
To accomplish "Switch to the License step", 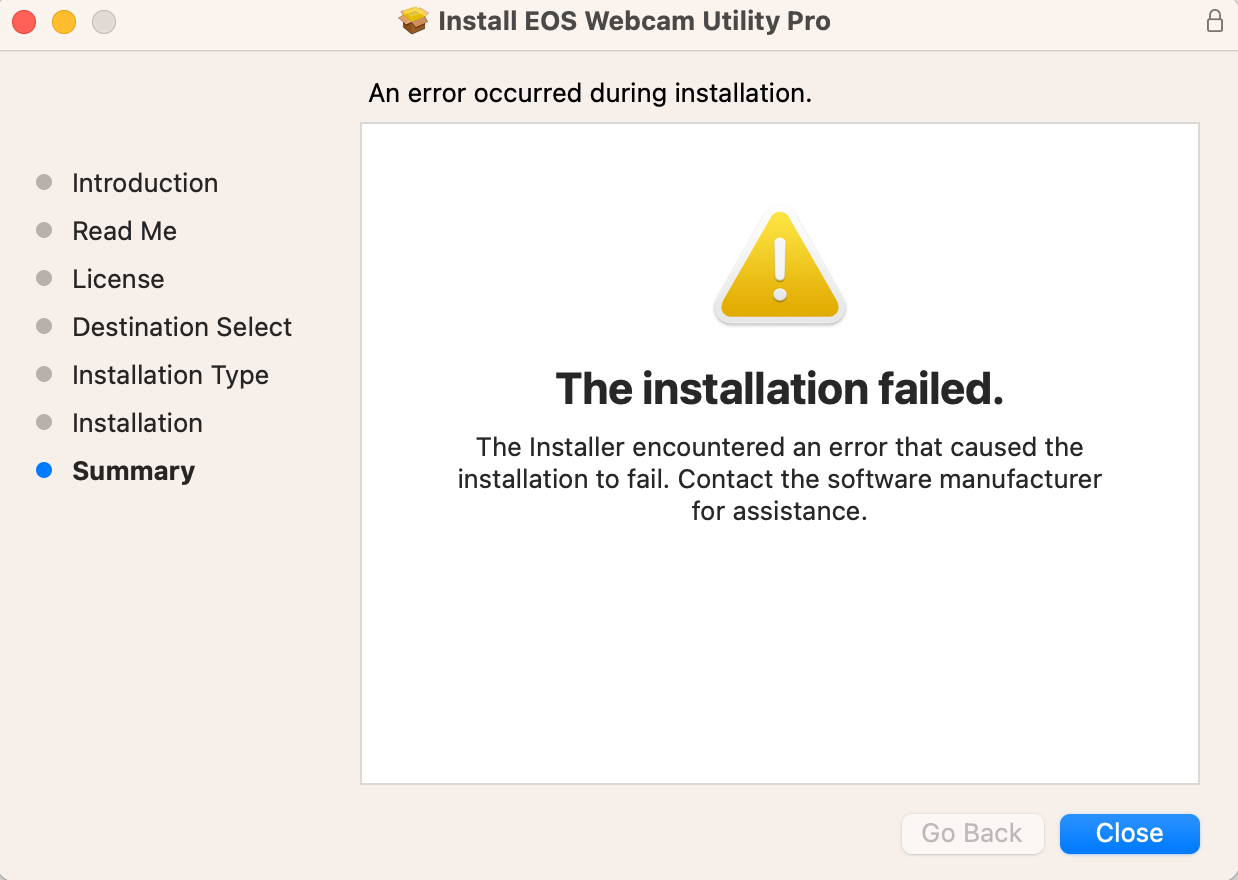I will pyautogui.click(x=118, y=278).
